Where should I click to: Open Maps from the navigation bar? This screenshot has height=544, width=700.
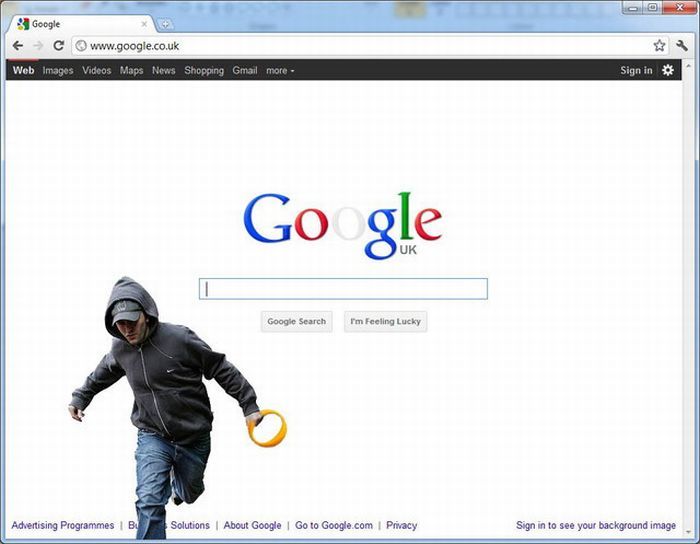132,71
